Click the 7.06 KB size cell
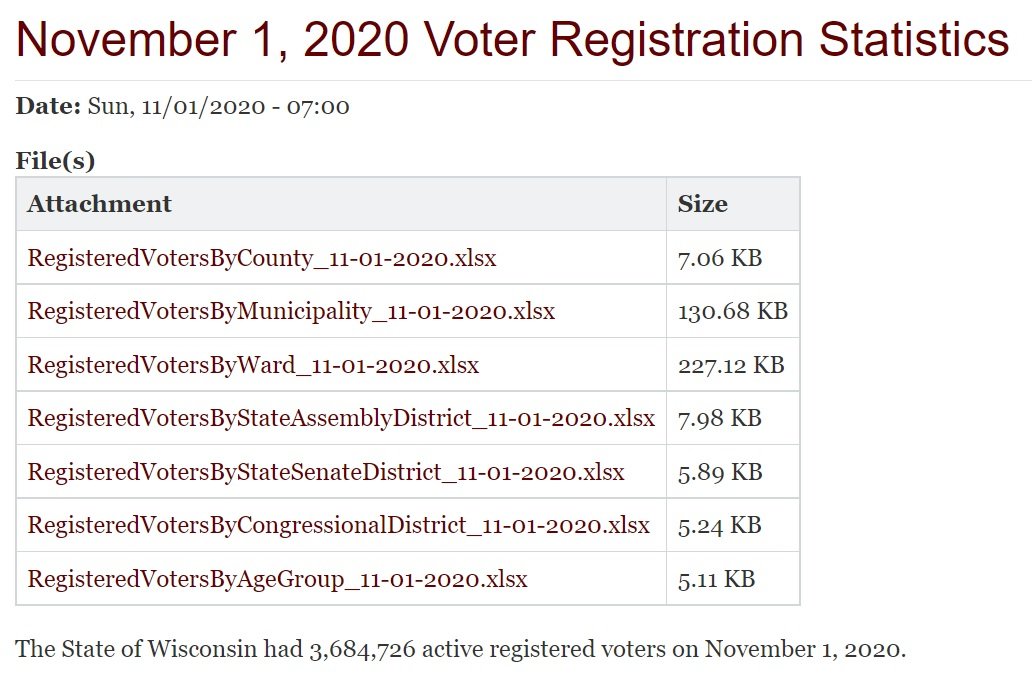 point(719,258)
